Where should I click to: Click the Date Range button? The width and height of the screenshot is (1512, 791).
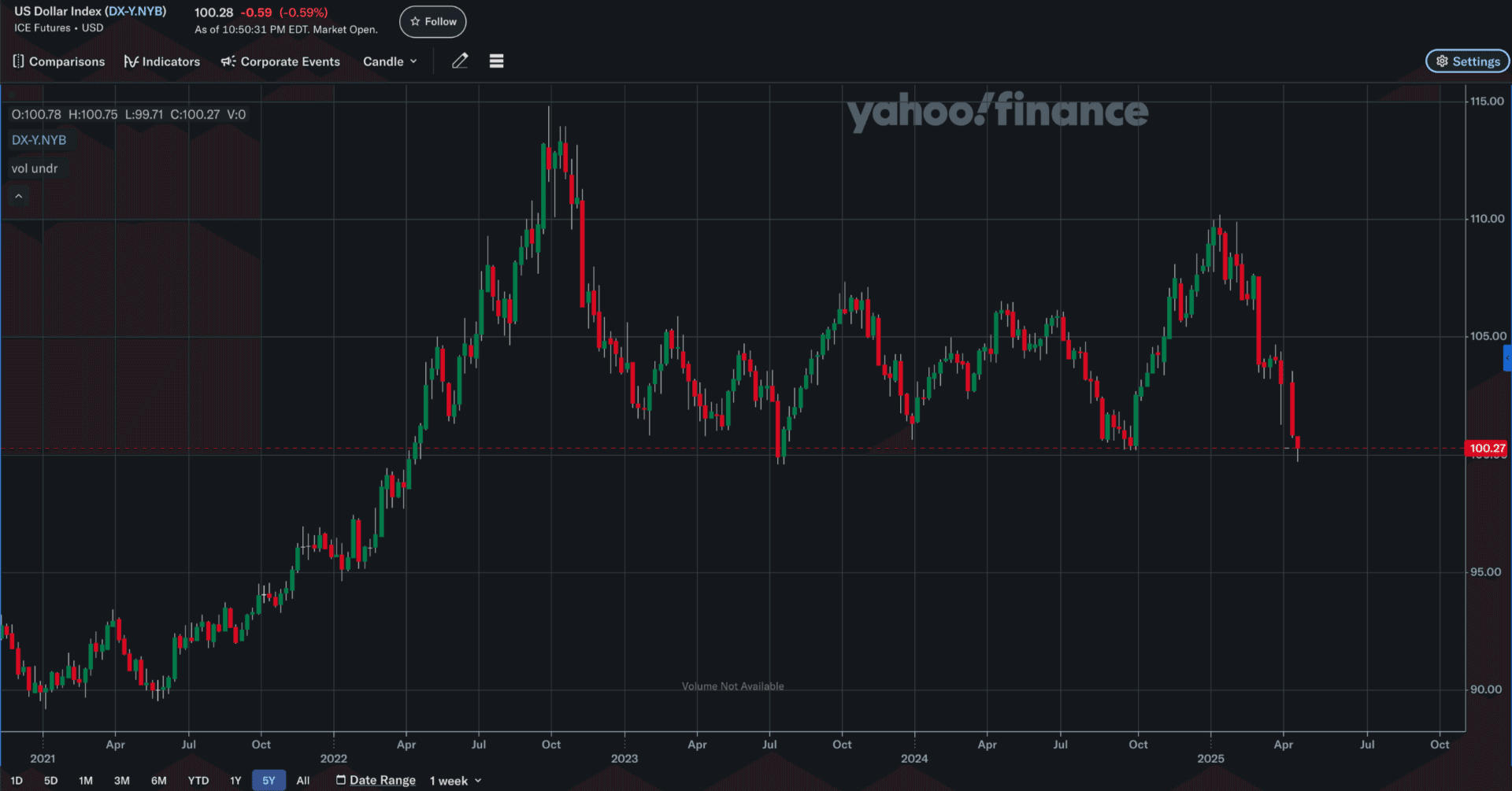382,779
